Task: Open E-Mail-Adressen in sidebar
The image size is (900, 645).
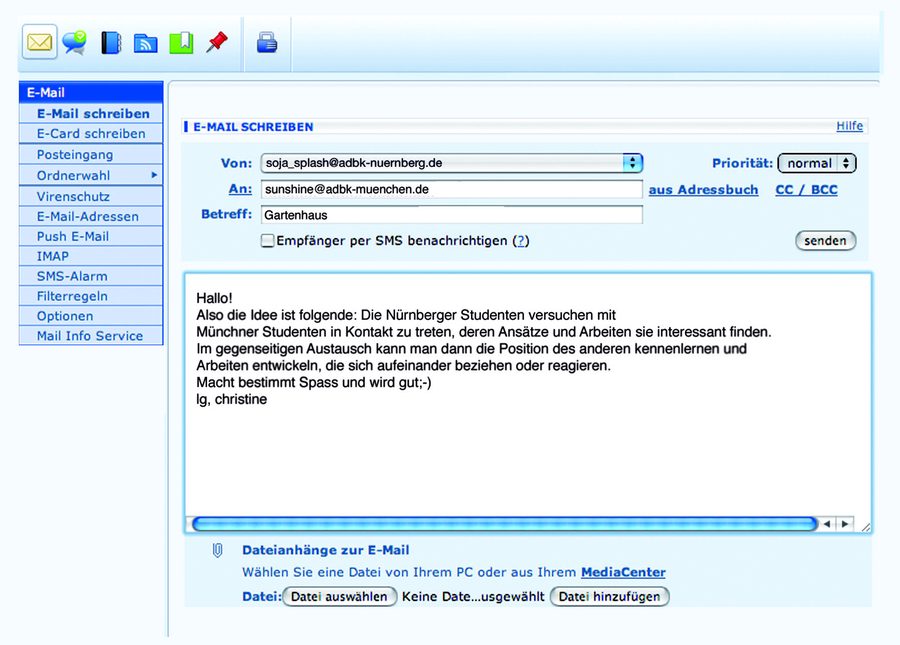Action: tap(91, 216)
